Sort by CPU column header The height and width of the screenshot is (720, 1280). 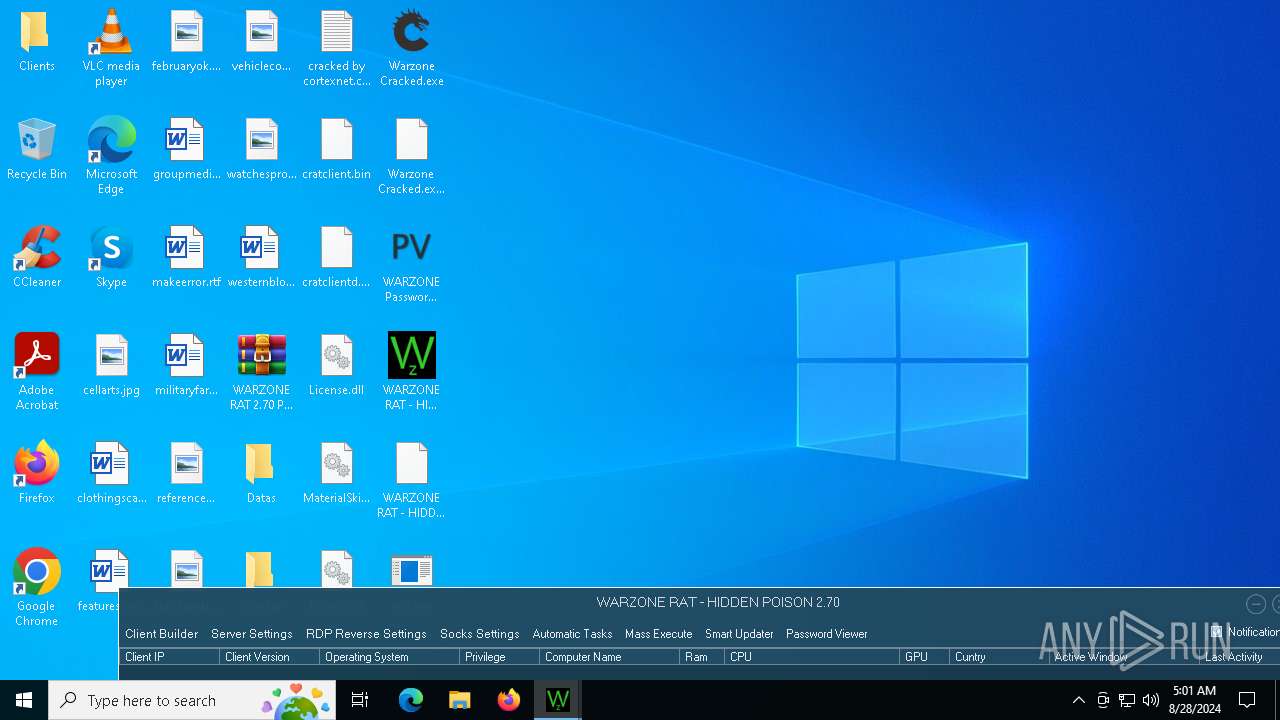pos(812,657)
